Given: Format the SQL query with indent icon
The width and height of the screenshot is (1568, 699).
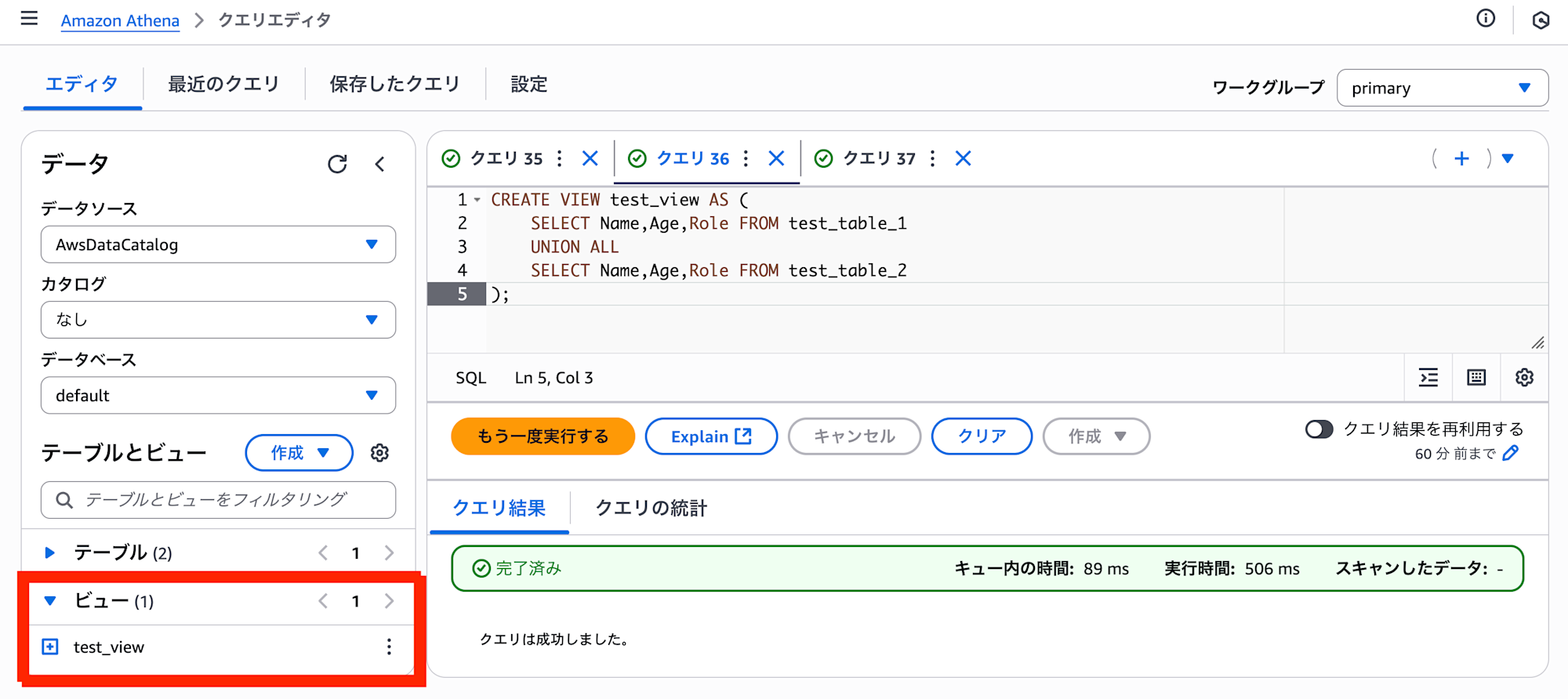Looking at the screenshot, I should click(x=1428, y=377).
